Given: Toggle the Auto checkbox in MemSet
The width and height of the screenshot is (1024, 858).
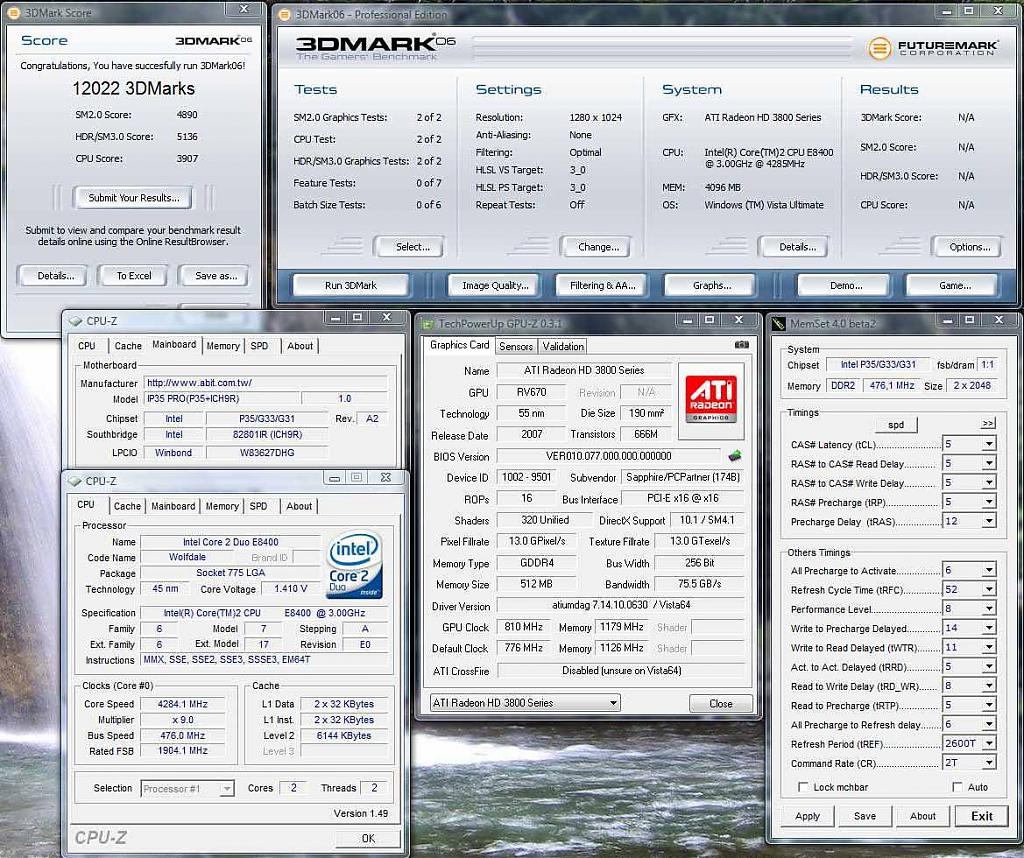Looking at the screenshot, I should (957, 787).
